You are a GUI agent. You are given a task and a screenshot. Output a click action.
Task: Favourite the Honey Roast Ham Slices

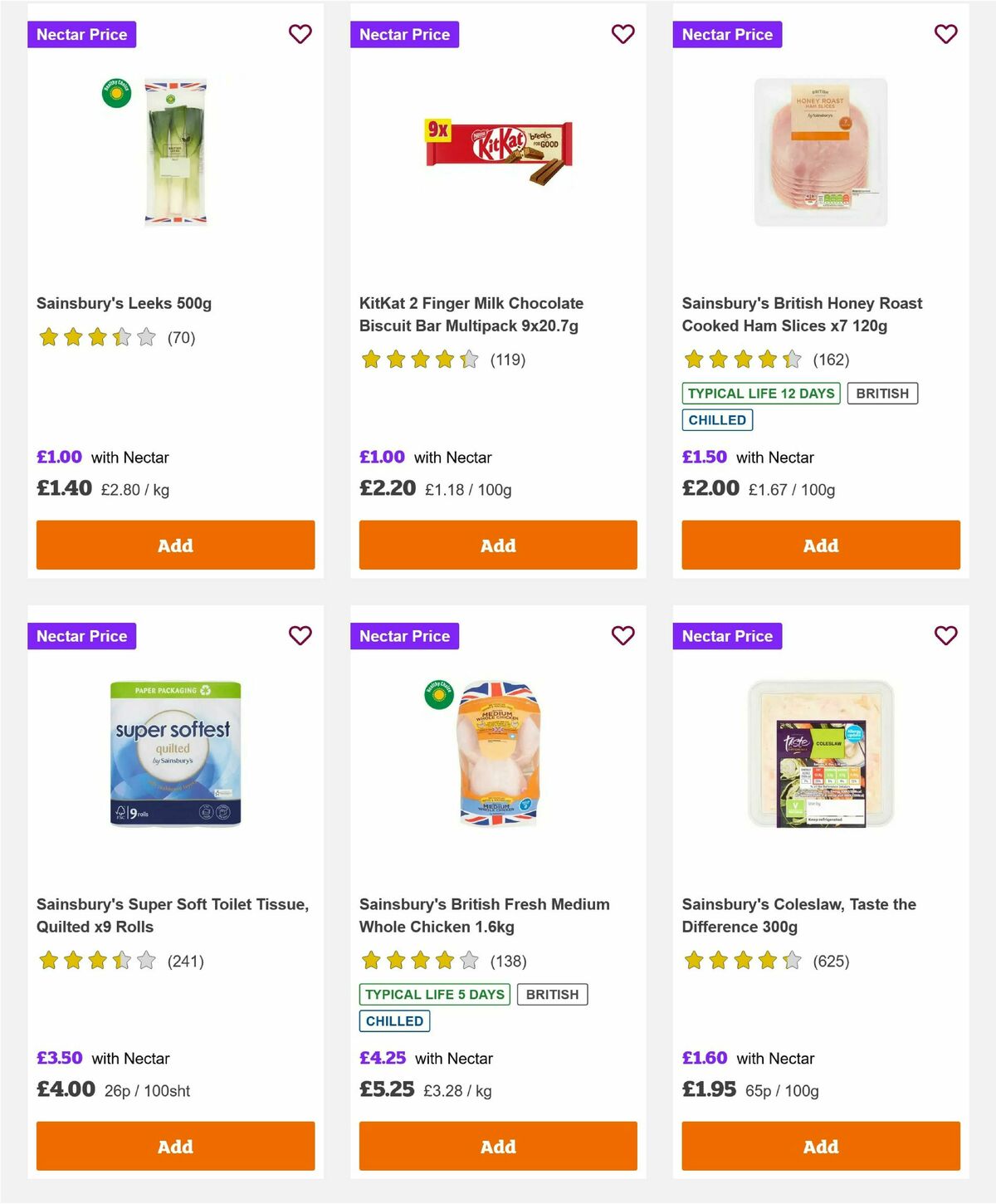tap(945, 34)
